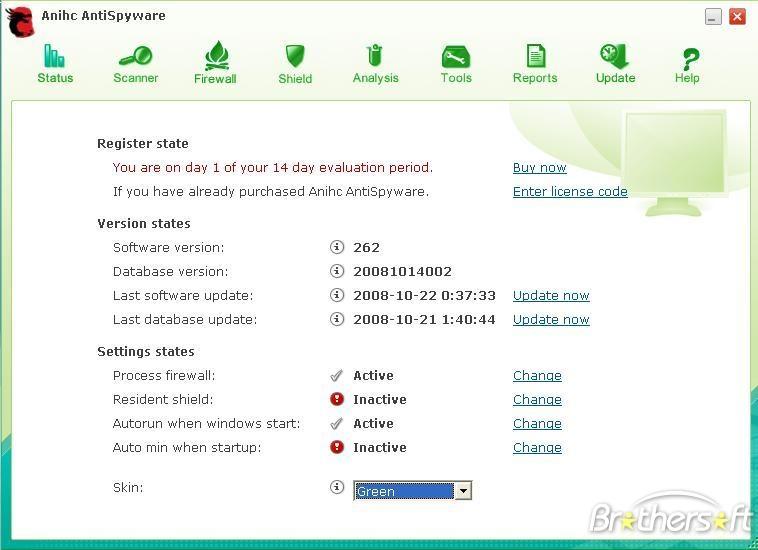Open the Reports document icon
758x550 pixels.
click(536, 56)
